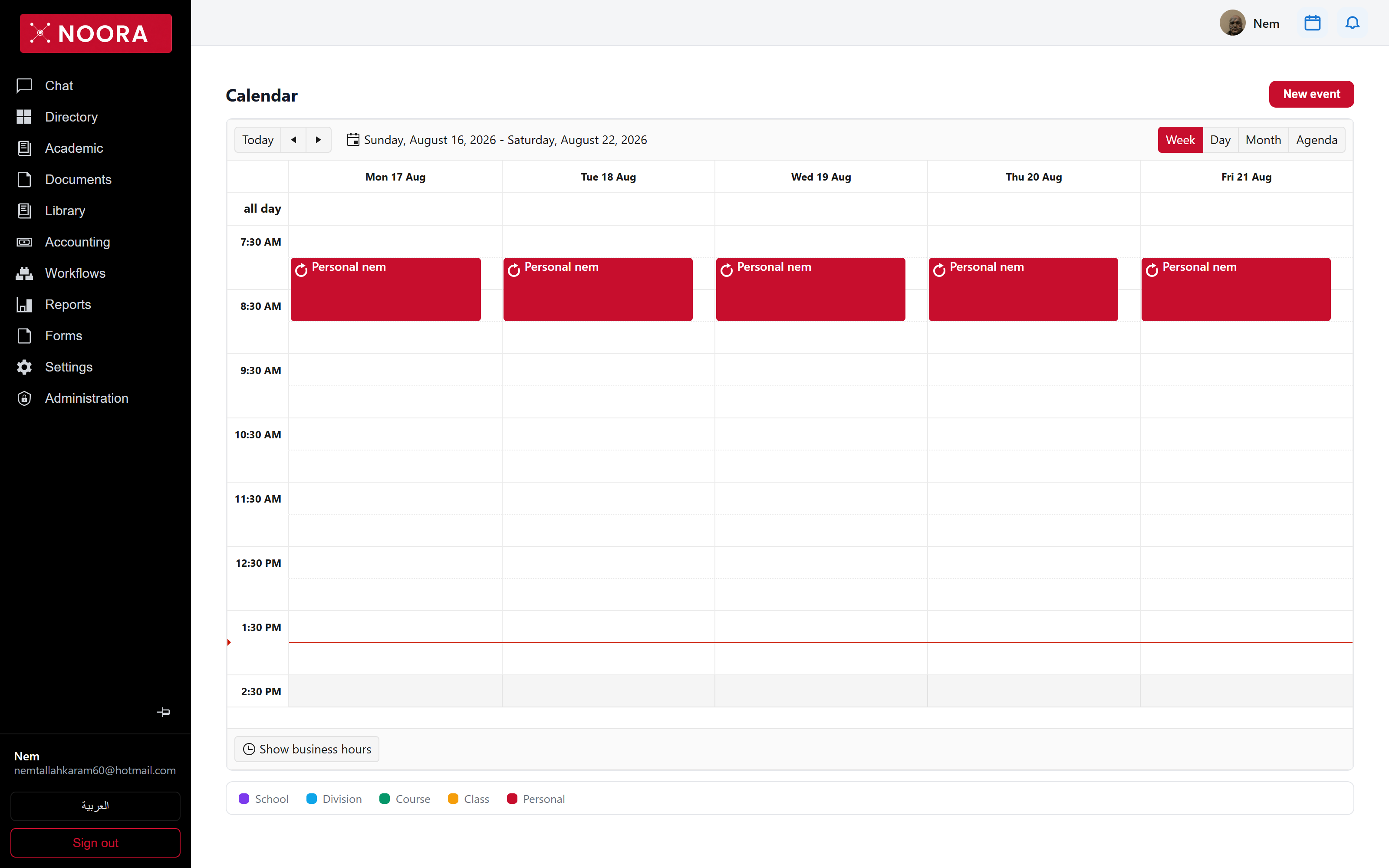Open Workflows from the sidebar
Viewport: 1389px width, 868px height.
[95, 273]
